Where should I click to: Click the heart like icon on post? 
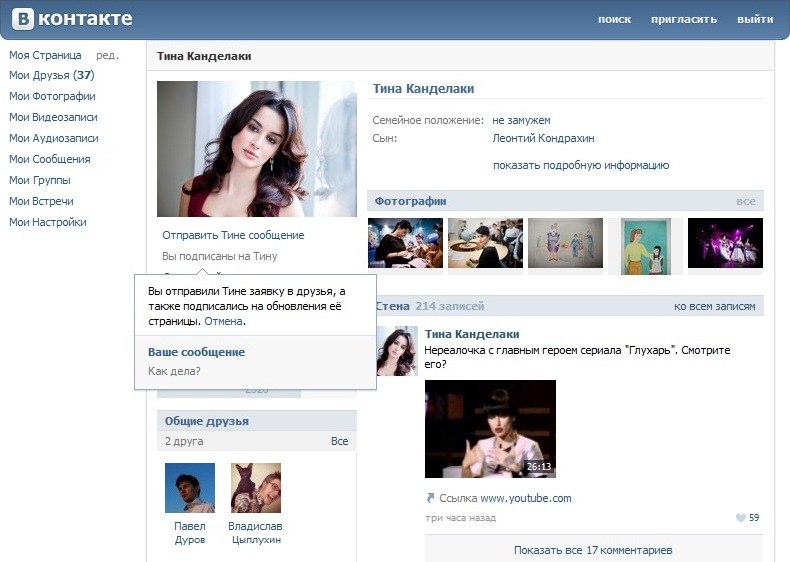(740, 518)
